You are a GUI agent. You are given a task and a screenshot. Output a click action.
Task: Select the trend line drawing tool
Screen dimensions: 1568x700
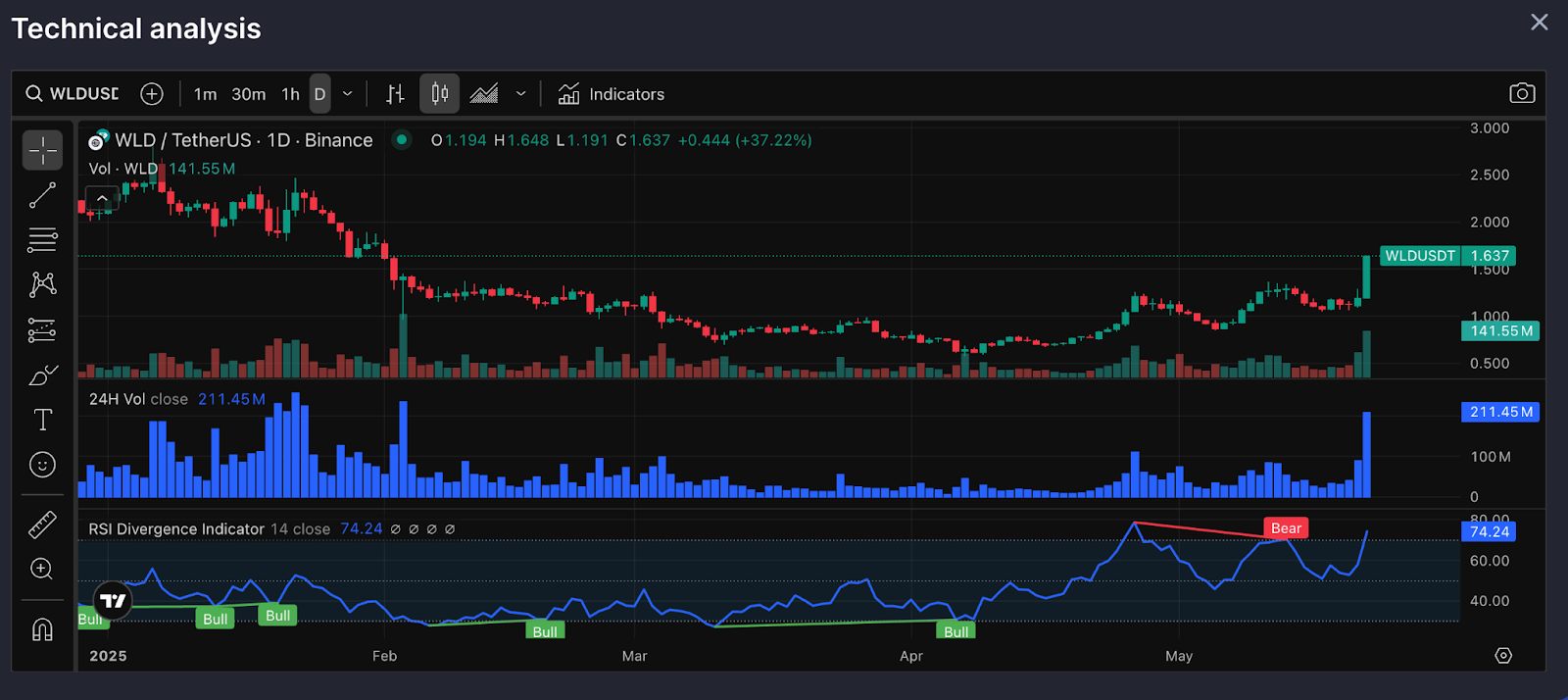pyautogui.click(x=42, y=195)
